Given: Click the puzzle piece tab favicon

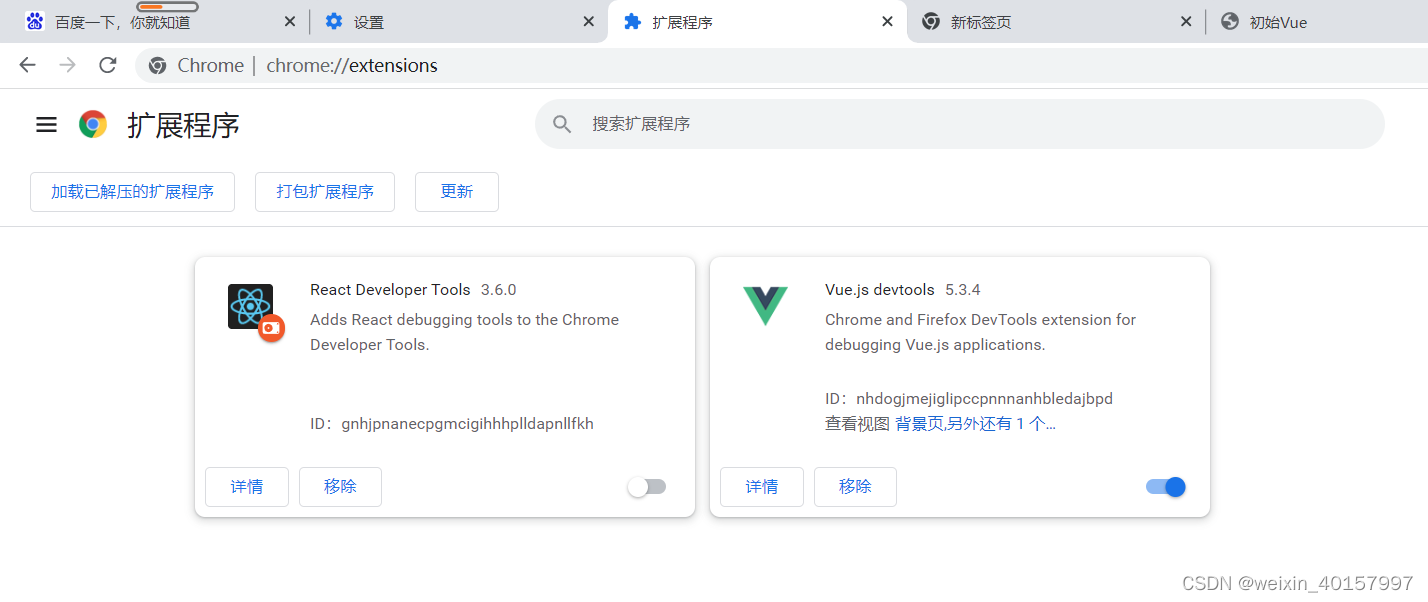Looking at the screenshot, I should (x=632, y=21).
